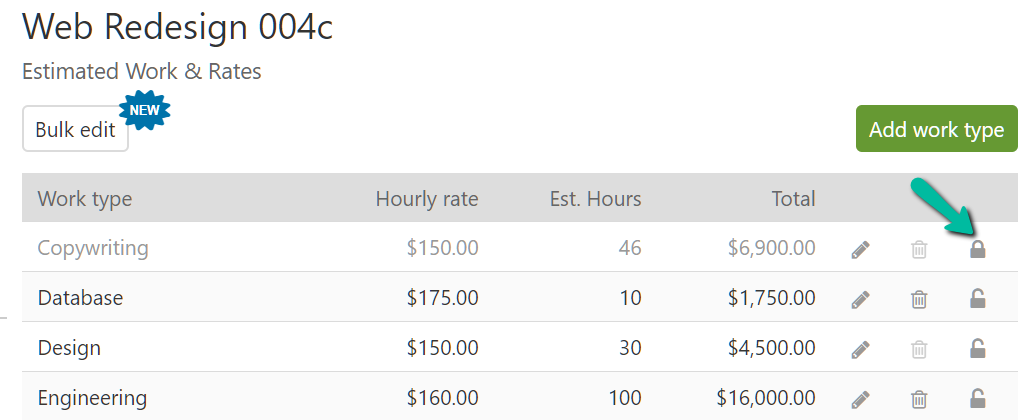Delete the Engineering work type
Image resolution: width=1025 pixels, height=420 pixels.
[x=919, y=399]
